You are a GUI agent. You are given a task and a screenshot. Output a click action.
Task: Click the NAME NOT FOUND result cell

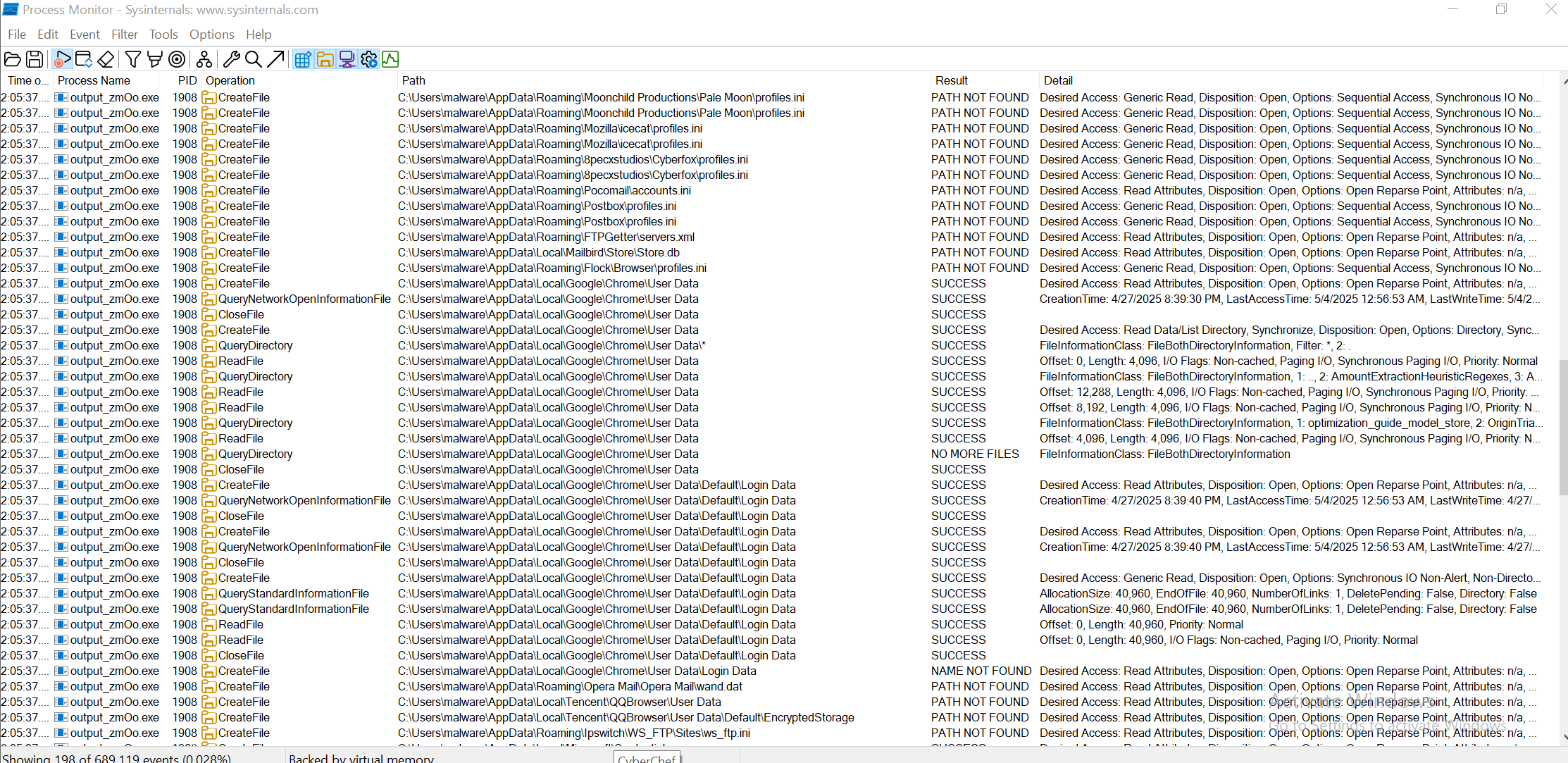[981, 671]
